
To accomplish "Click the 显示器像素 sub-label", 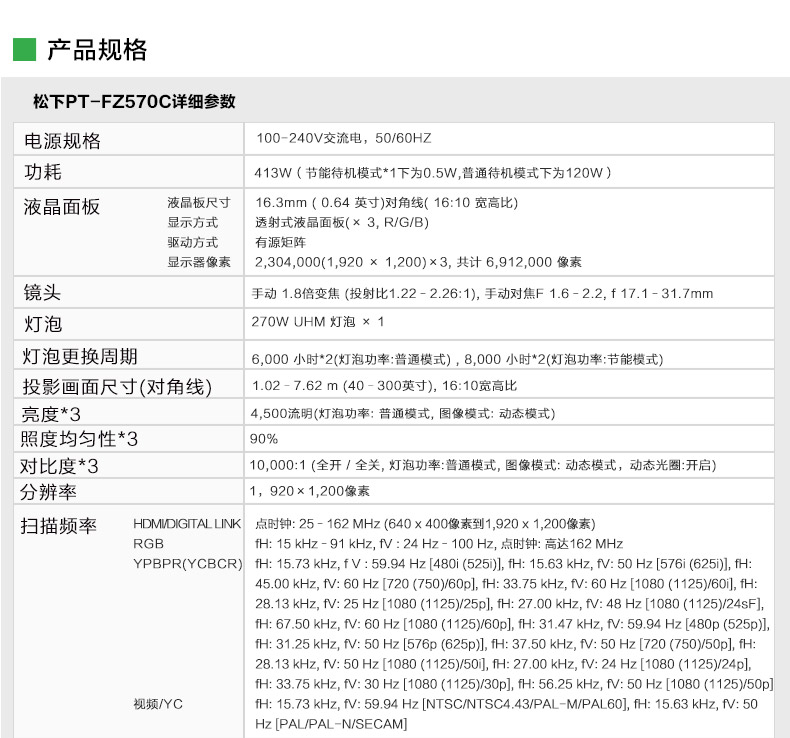I will pos(199,262).
